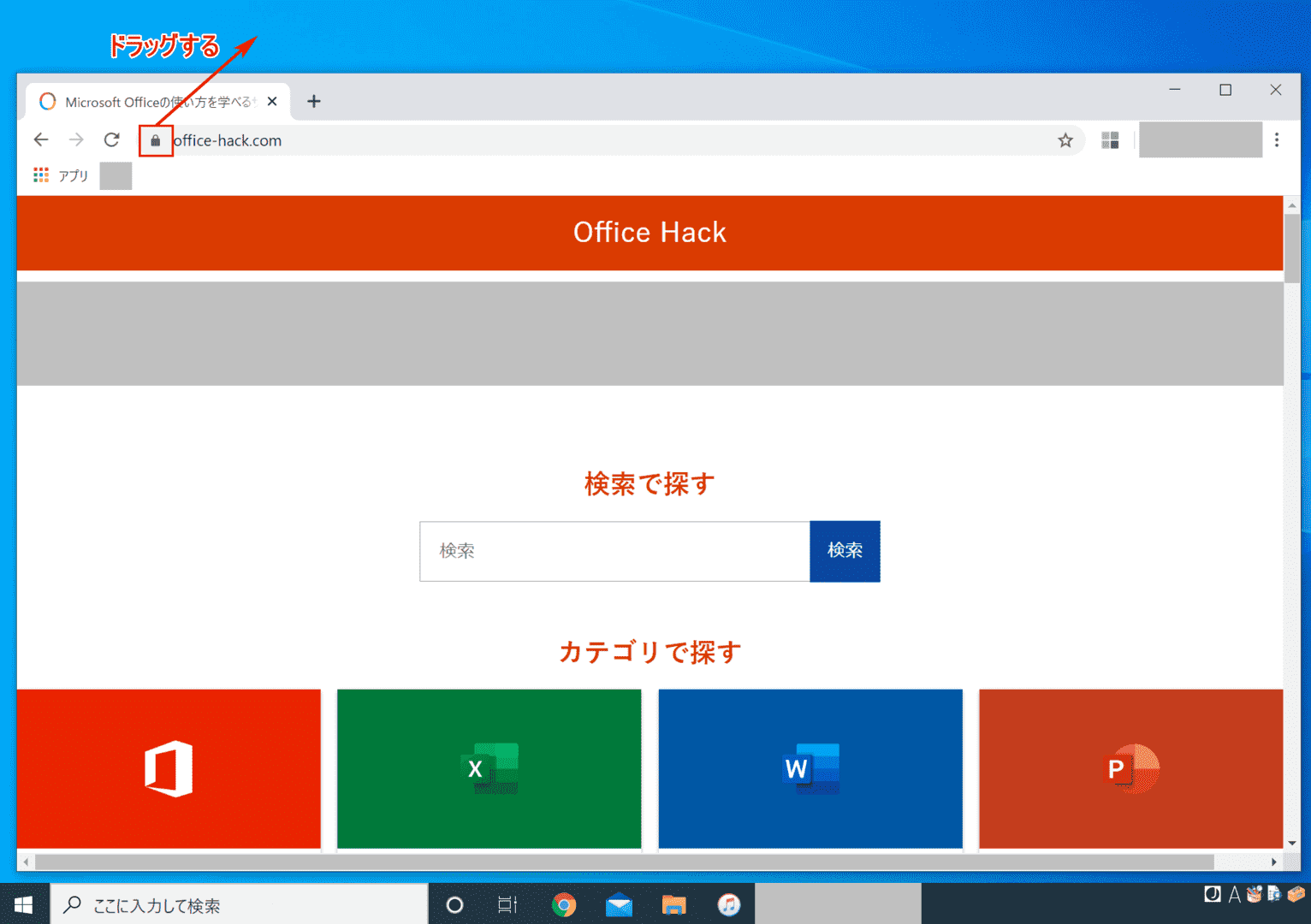The image size is (1311, 924).
Task: Open the PowerPoint category tile
Action: pyautogui.click(x=1130, y=768)
